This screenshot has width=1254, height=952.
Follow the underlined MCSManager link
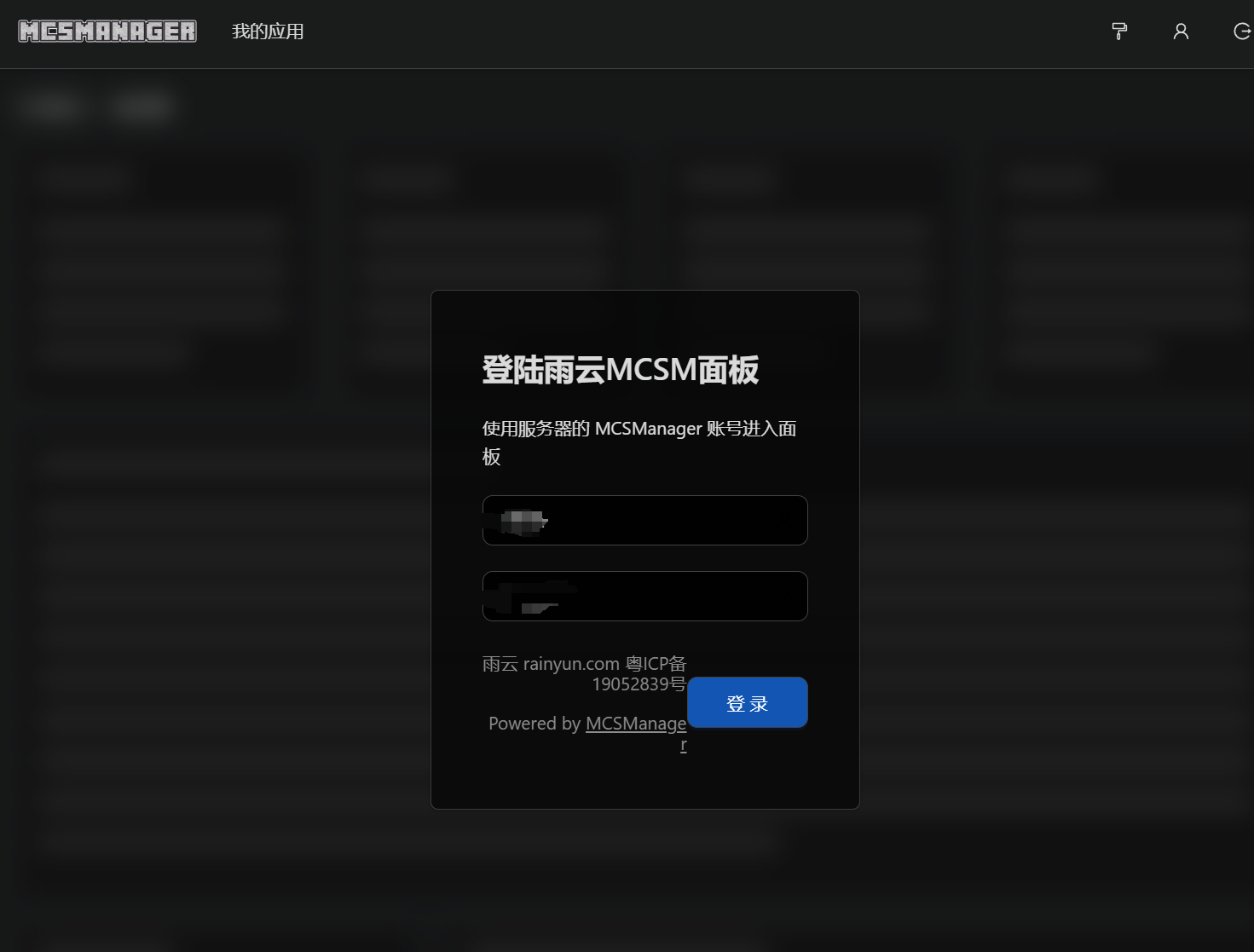coord(636,724)
